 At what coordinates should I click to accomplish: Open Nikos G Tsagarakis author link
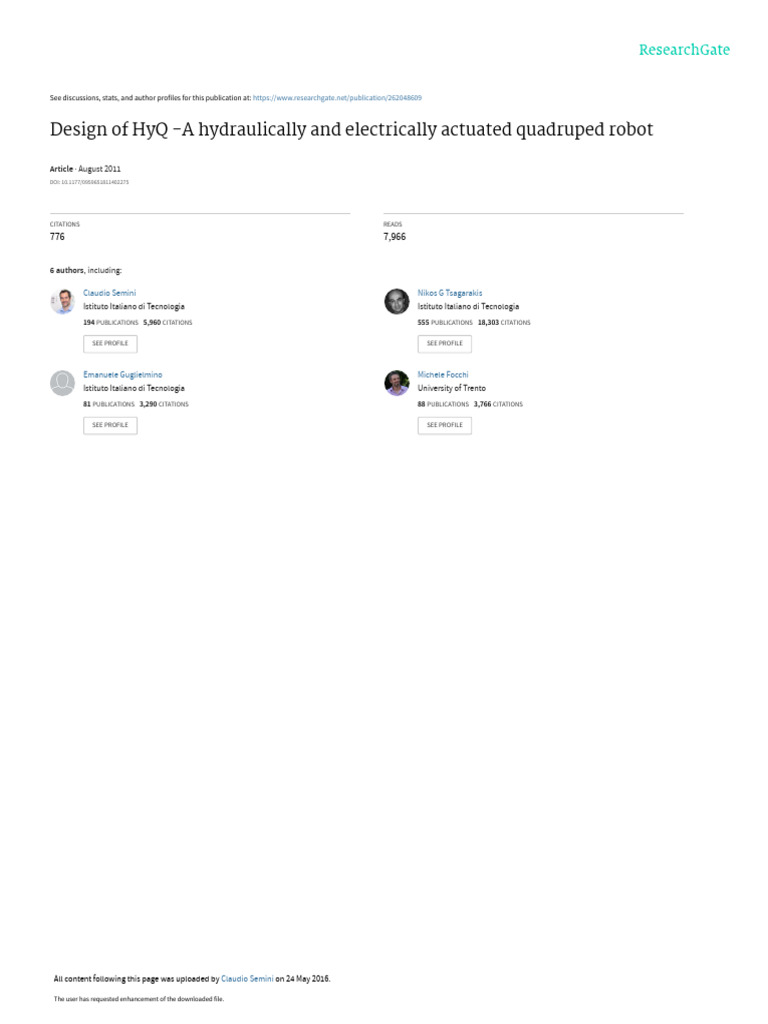[450, 293]
